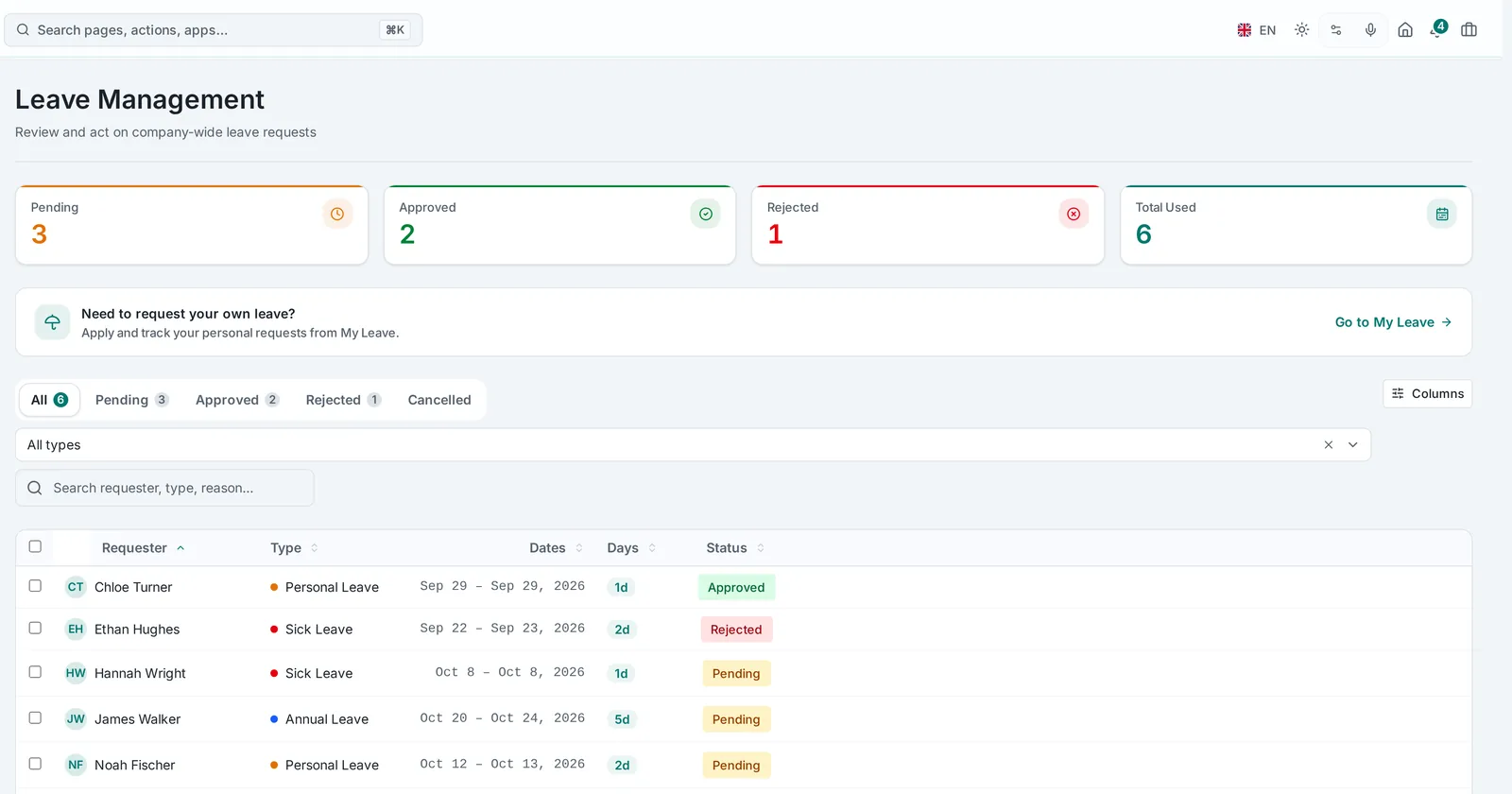This screenshot has width=1512, height=794.
Task: Select James Walker's row checkbox
Action: click(x=35, y=717)
